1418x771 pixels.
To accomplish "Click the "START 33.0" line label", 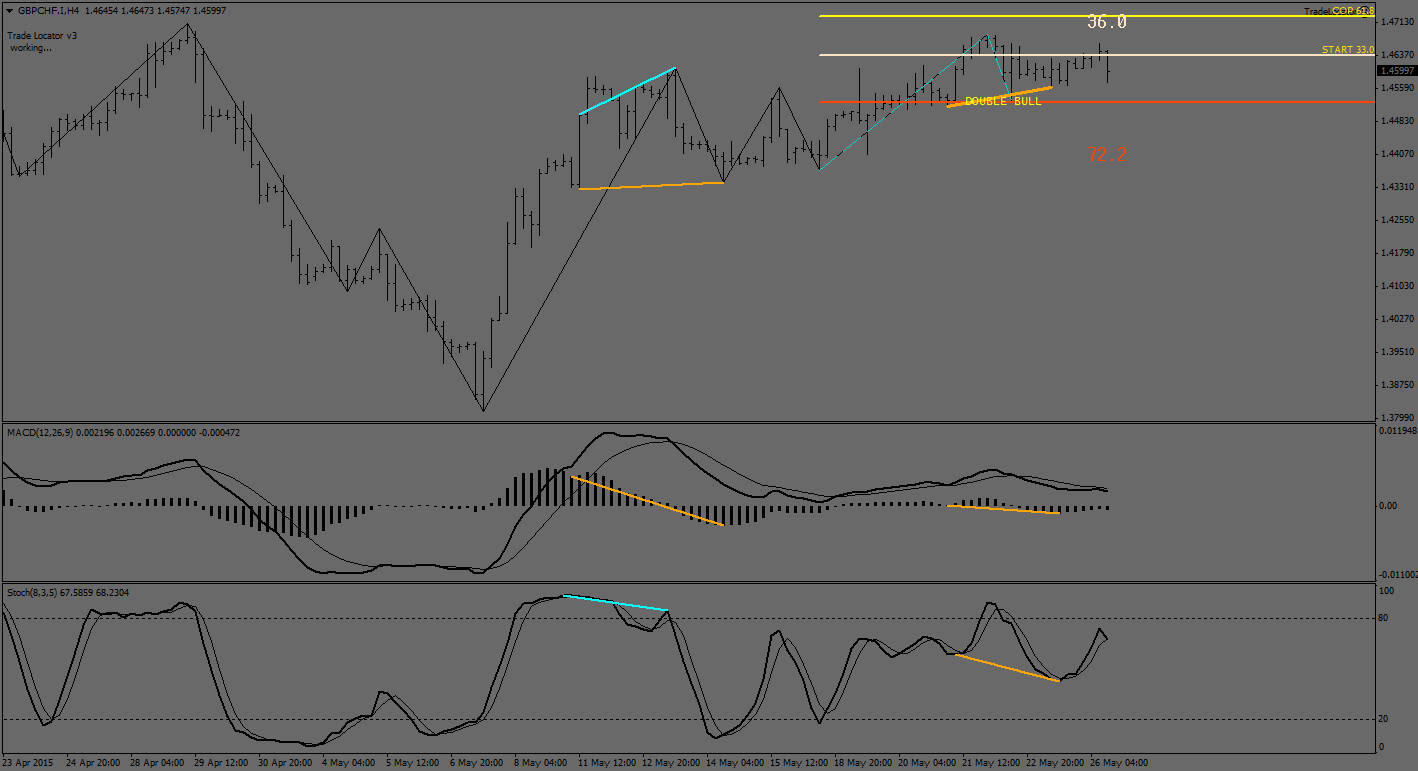I will (x=1347, y=49).
